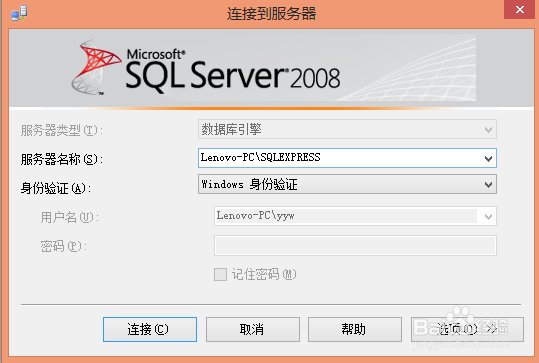Expand the 用户名 dropdown arrow
539x363 pixels.
[x=488, y=217]
